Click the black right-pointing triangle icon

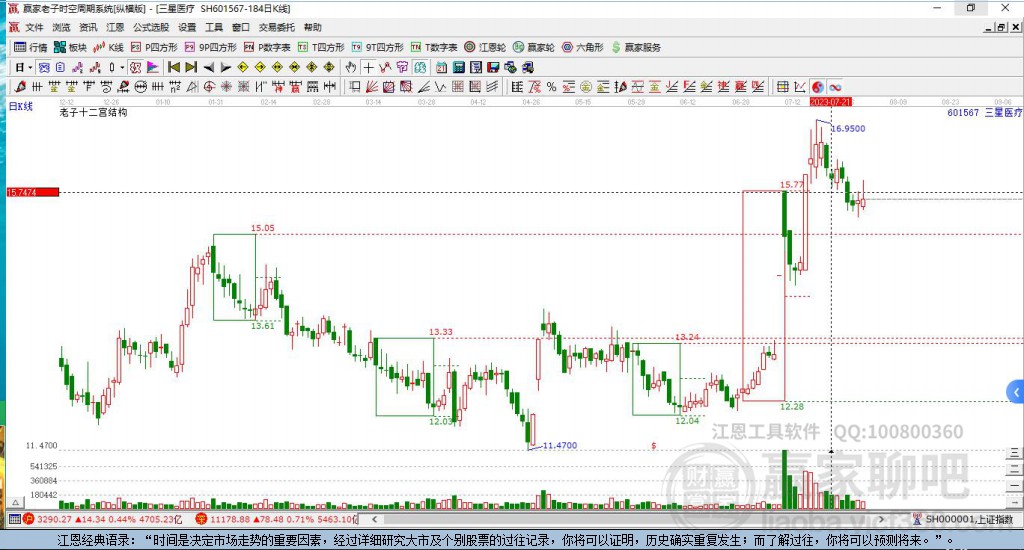pyautogui.click(x=225, y=67)
